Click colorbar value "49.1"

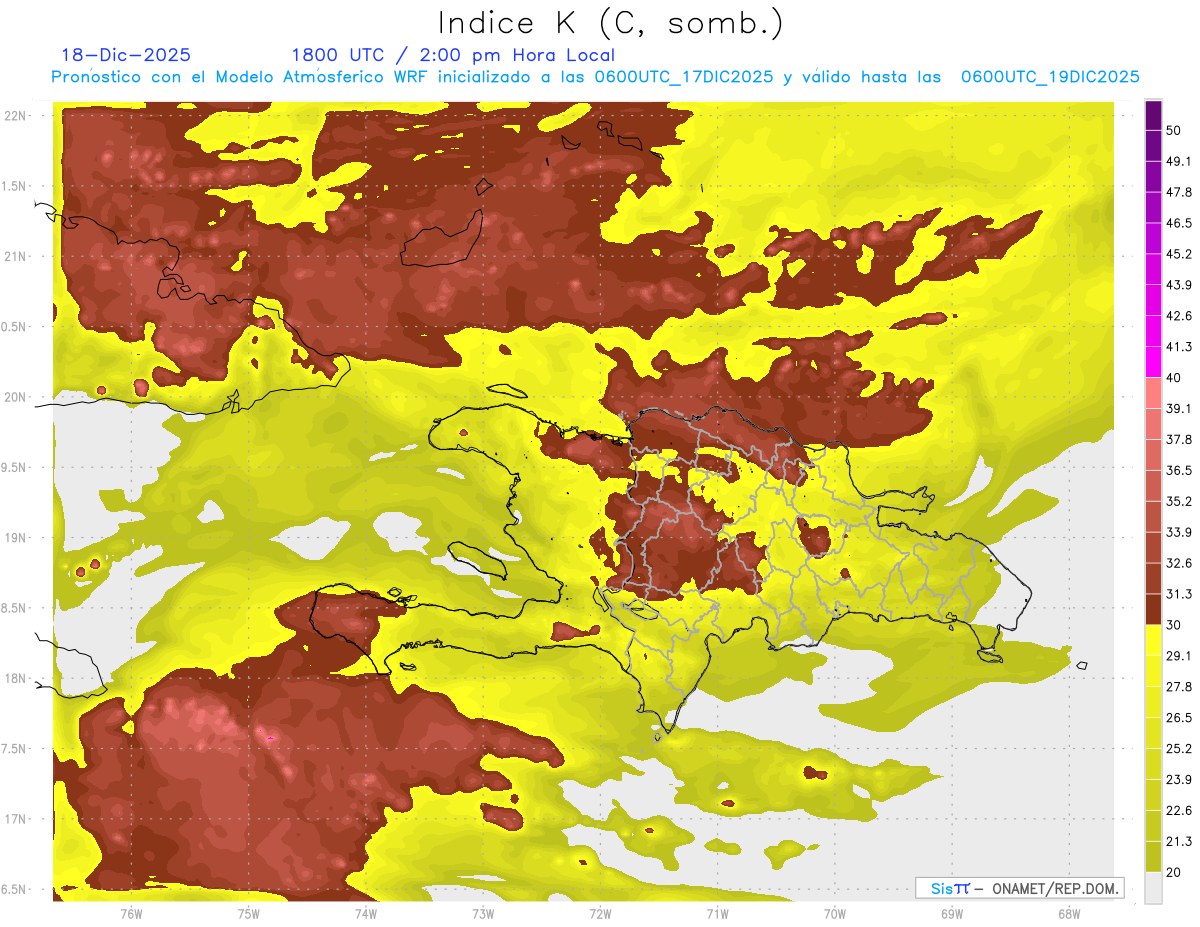(x=1179, y=161)
